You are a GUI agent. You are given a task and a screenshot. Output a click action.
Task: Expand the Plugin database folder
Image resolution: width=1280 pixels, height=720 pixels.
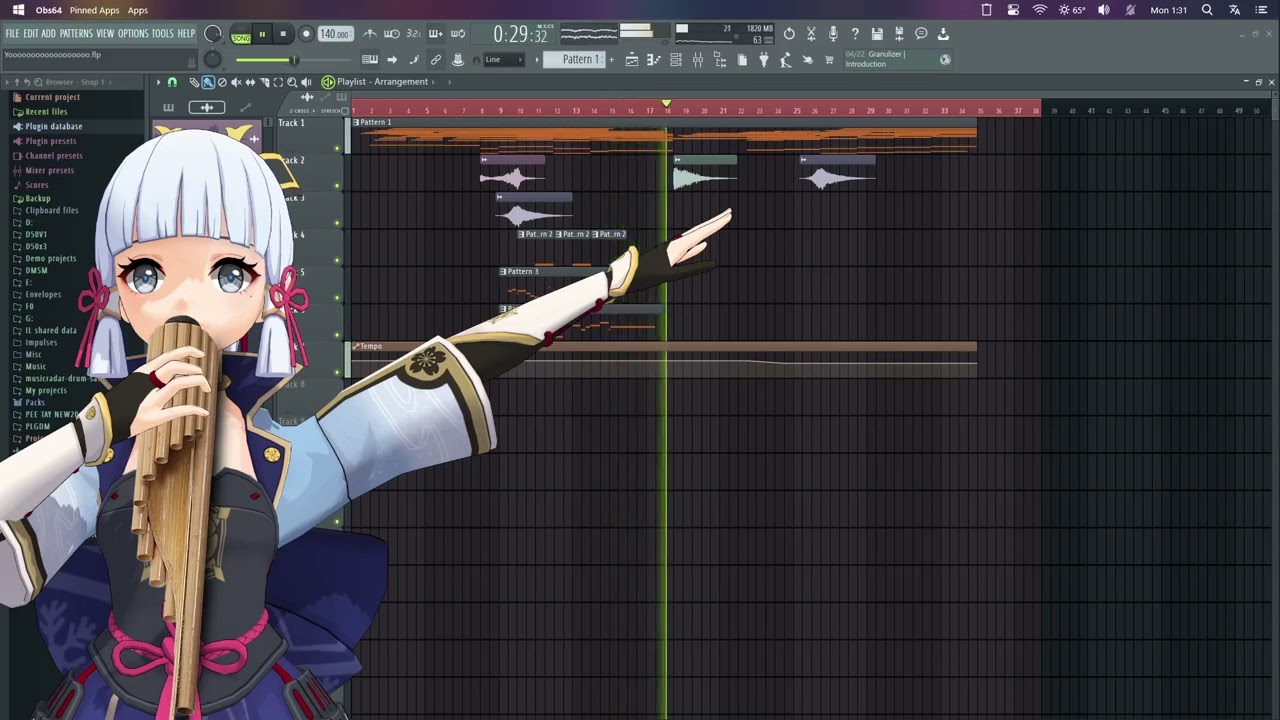[53, 127]
